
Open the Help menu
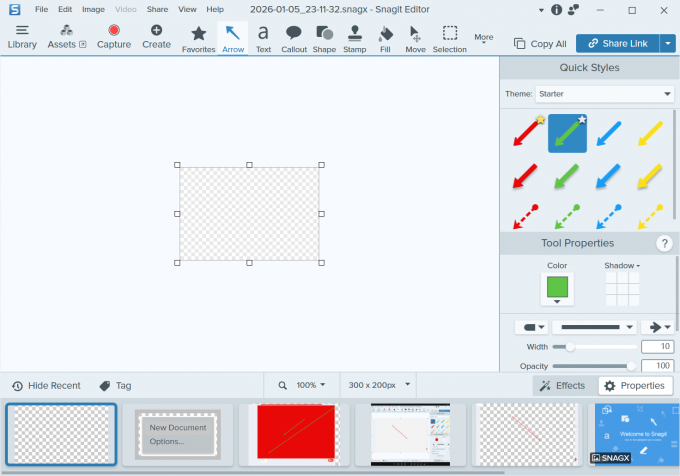215,9
